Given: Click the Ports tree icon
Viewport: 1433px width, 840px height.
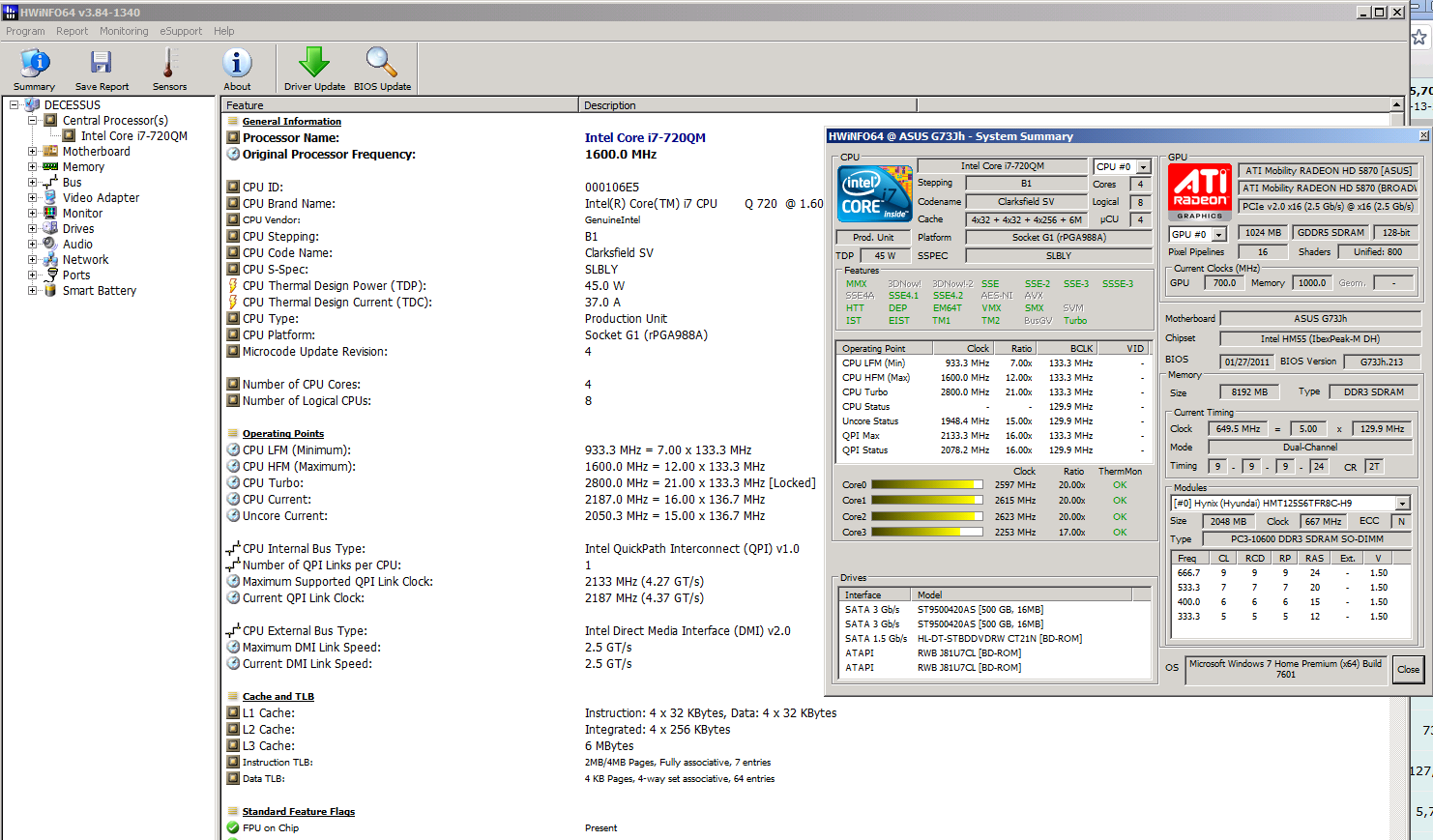Looking at the screenshot, I should [50, 275].
